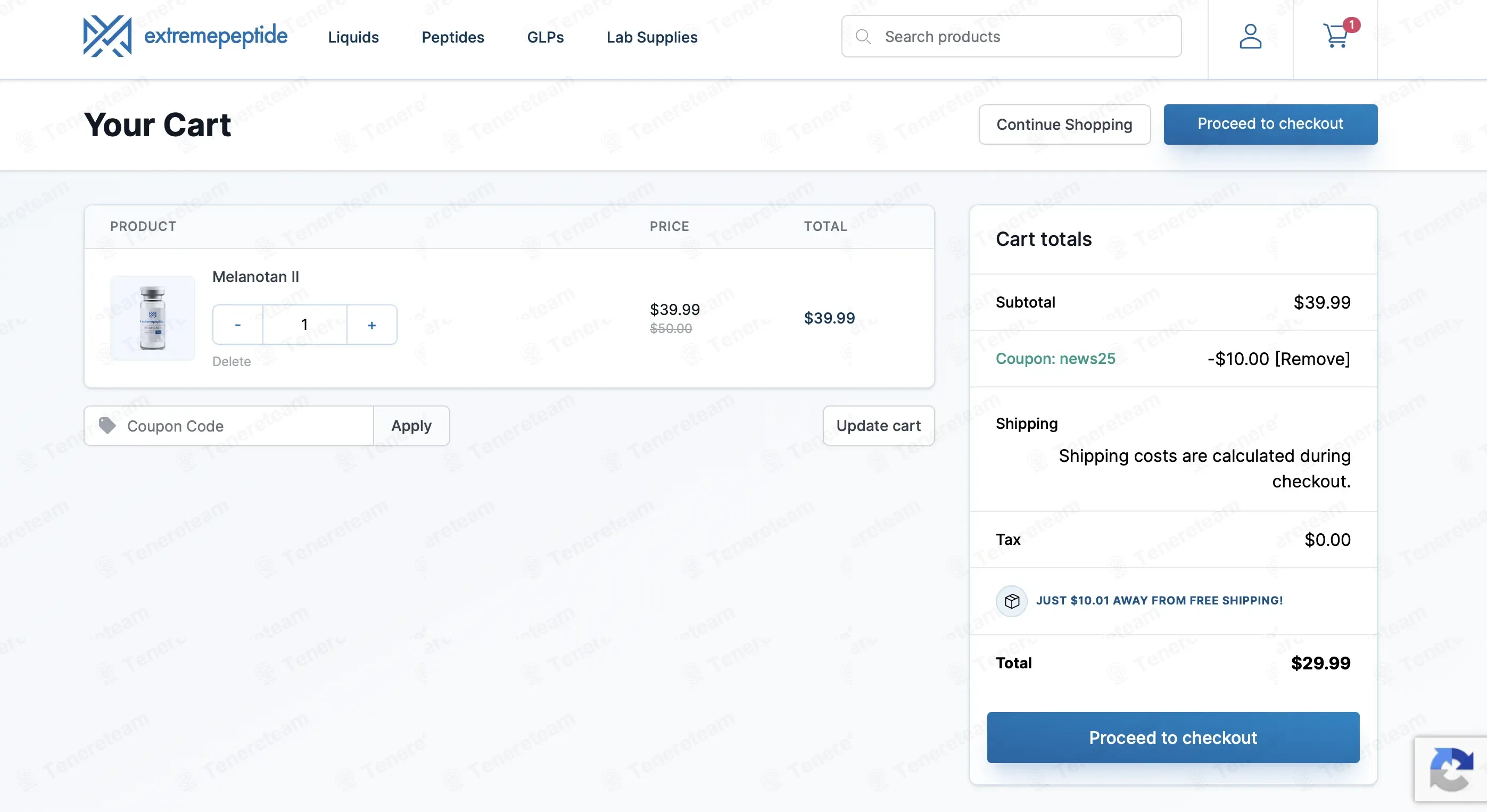Click the coupon tag icon
The height and width of the screenshot is (812, 1487).
pyautogui.click(x=108, y=426)
